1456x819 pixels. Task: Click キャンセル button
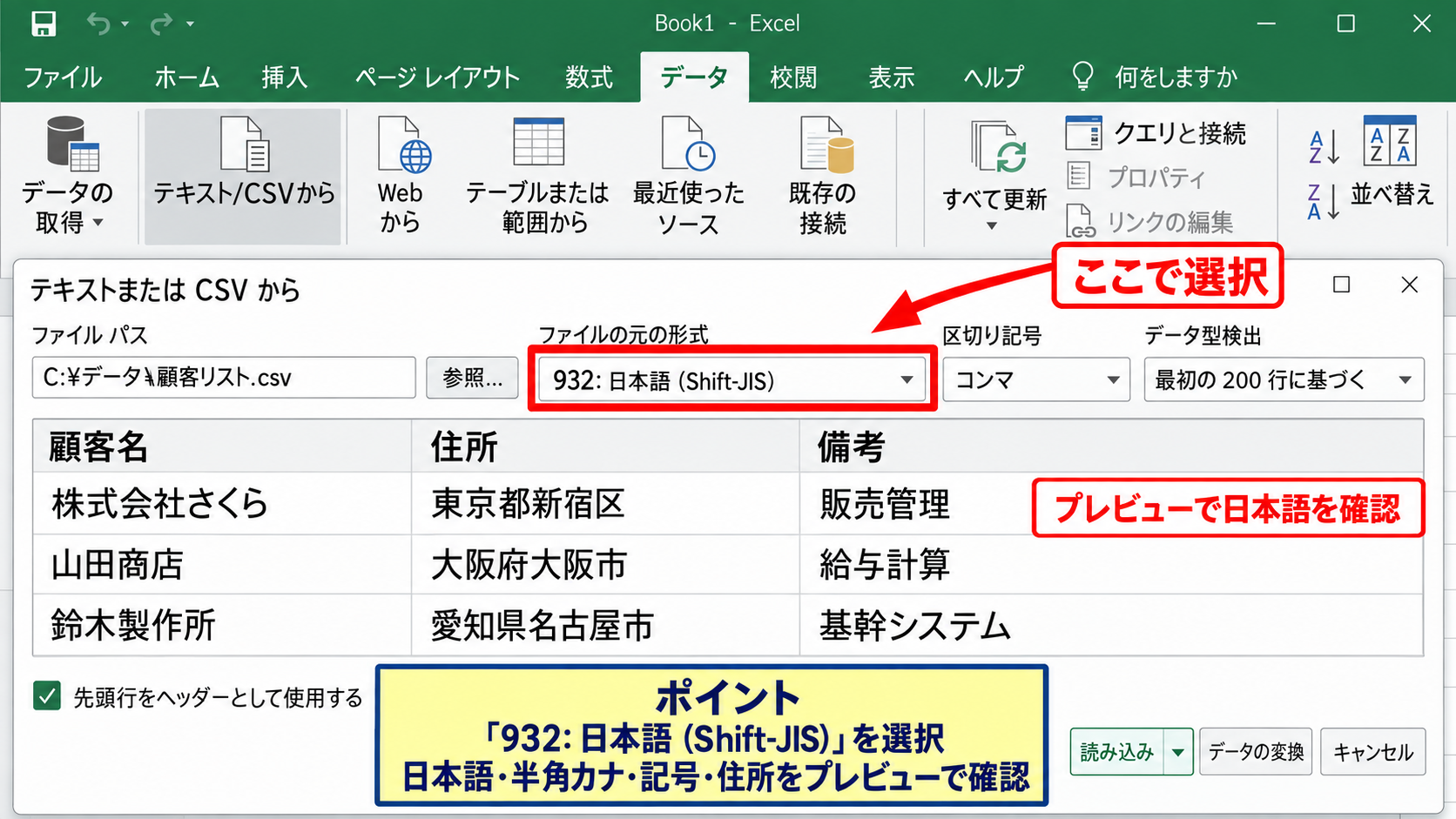pyautogui.click(x=1373, y=752)
